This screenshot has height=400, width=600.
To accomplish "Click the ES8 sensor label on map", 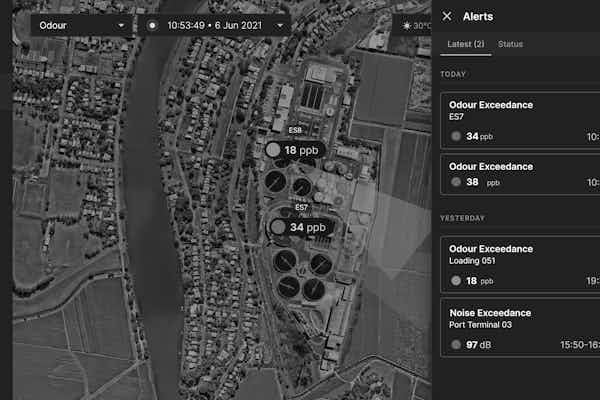I will pyautogui.click(x=296, y=130).
